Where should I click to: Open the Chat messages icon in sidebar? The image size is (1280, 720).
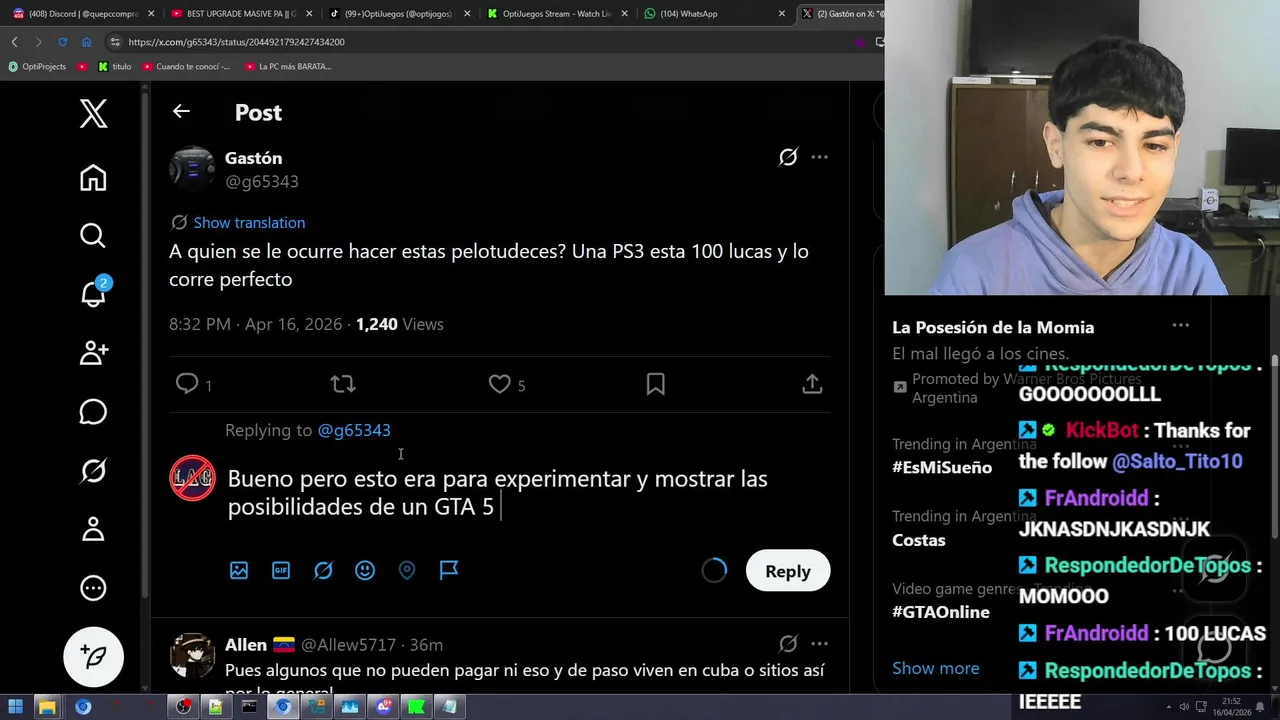93,411
